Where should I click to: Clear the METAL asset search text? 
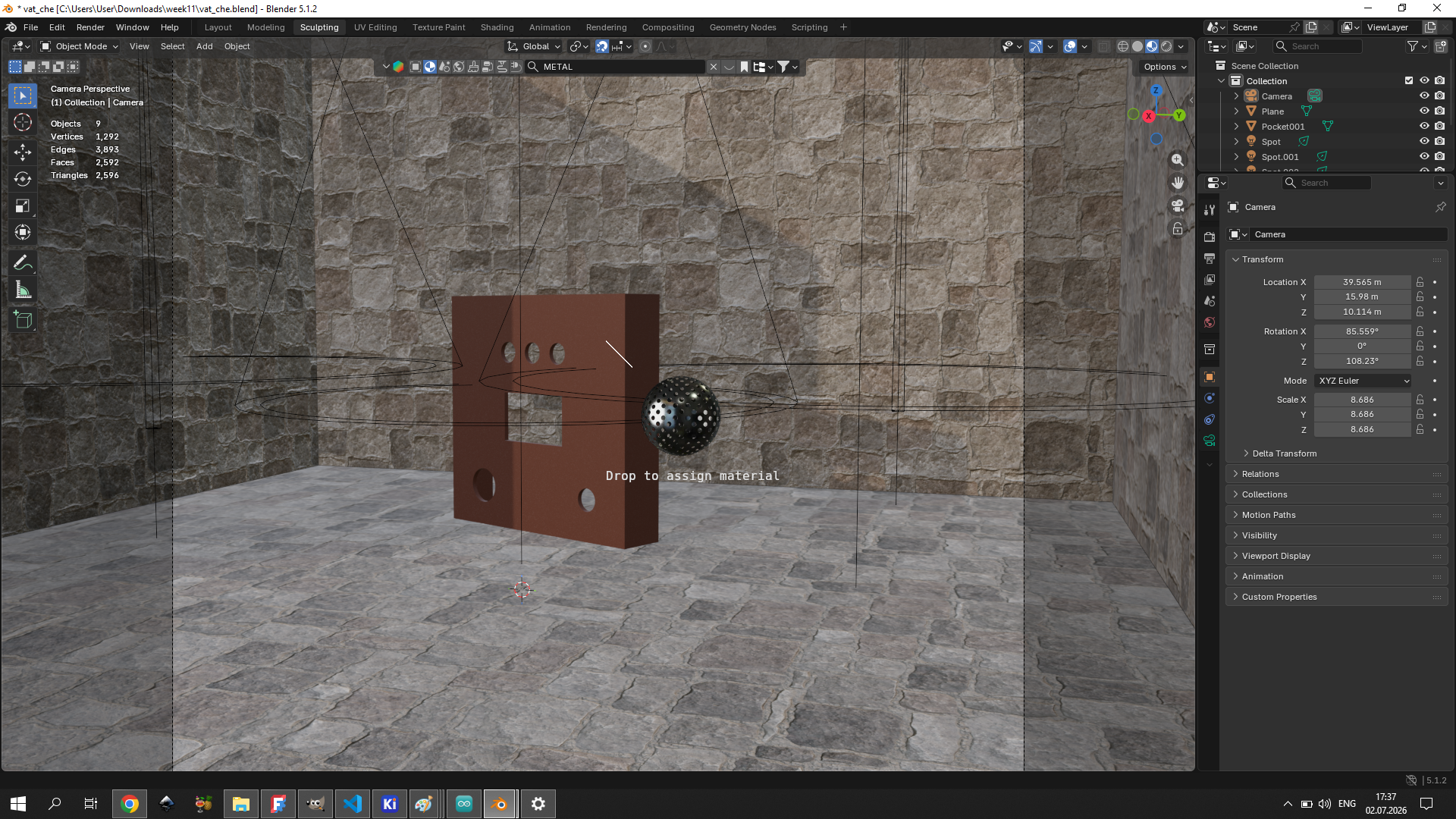pyautogui.click(x=713, y=67)
